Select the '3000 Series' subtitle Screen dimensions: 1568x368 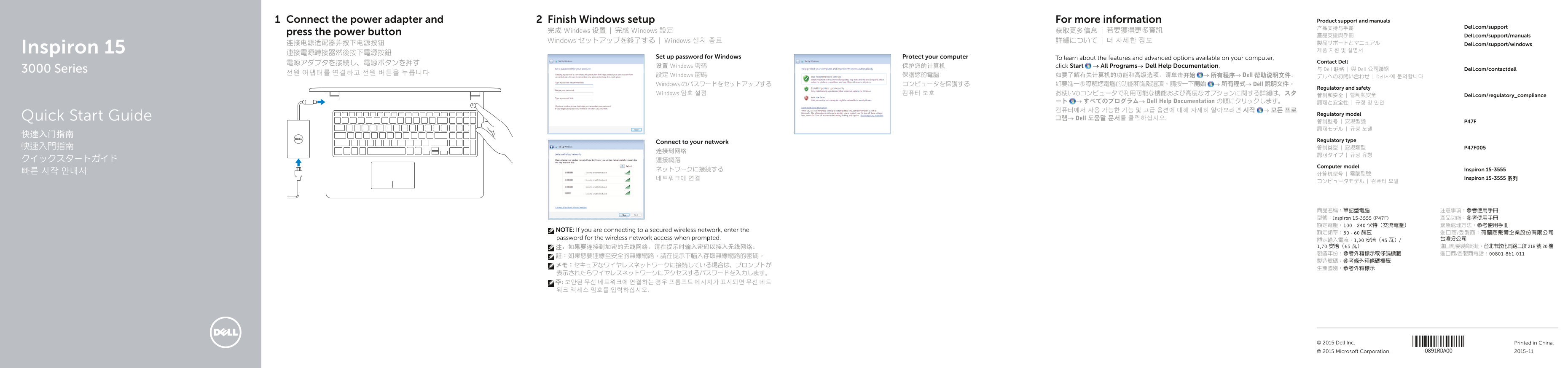point(55,69)
